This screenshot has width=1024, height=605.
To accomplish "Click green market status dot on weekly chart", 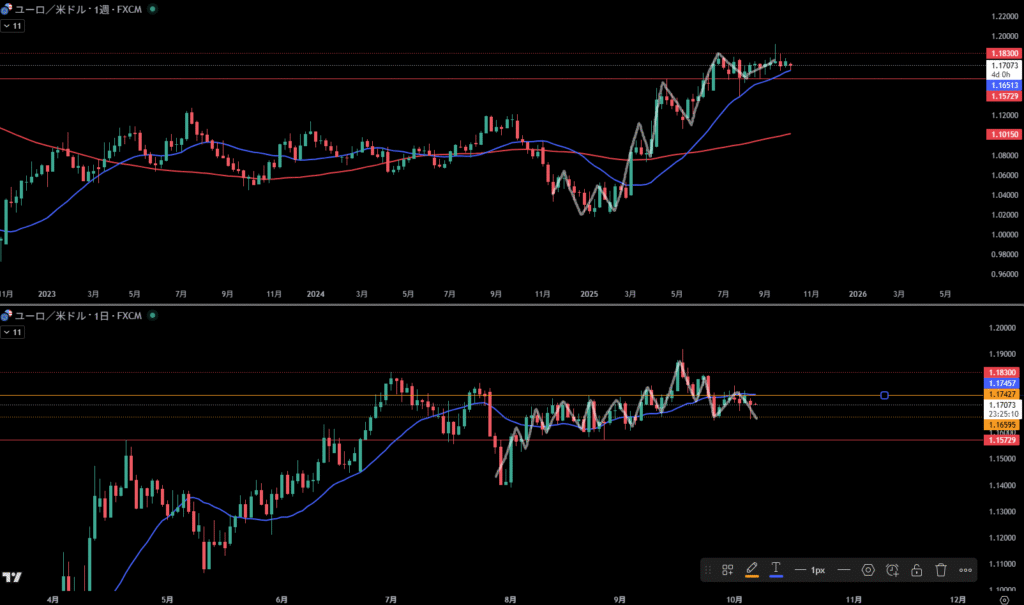I will coord(151,8).
